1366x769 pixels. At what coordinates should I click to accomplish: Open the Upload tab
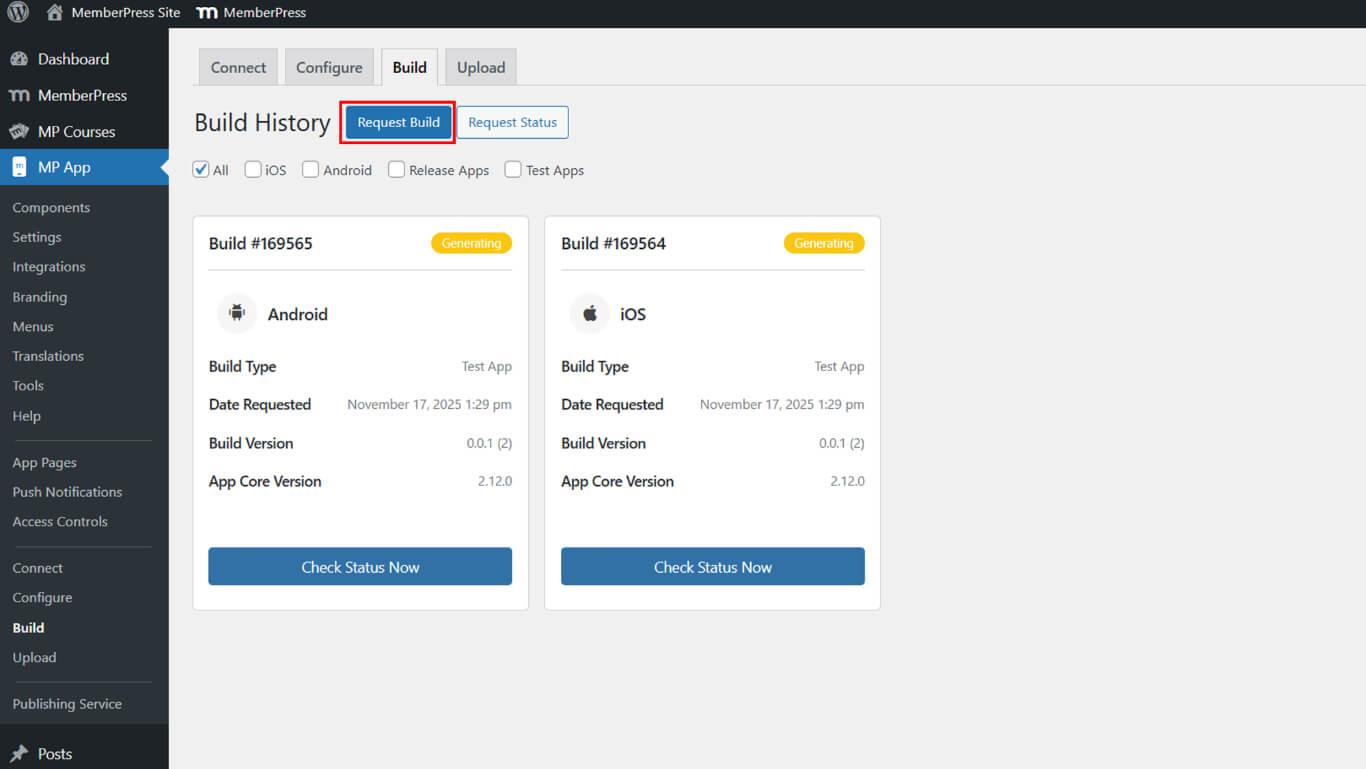pyautogui.click(x=481, y=68)
